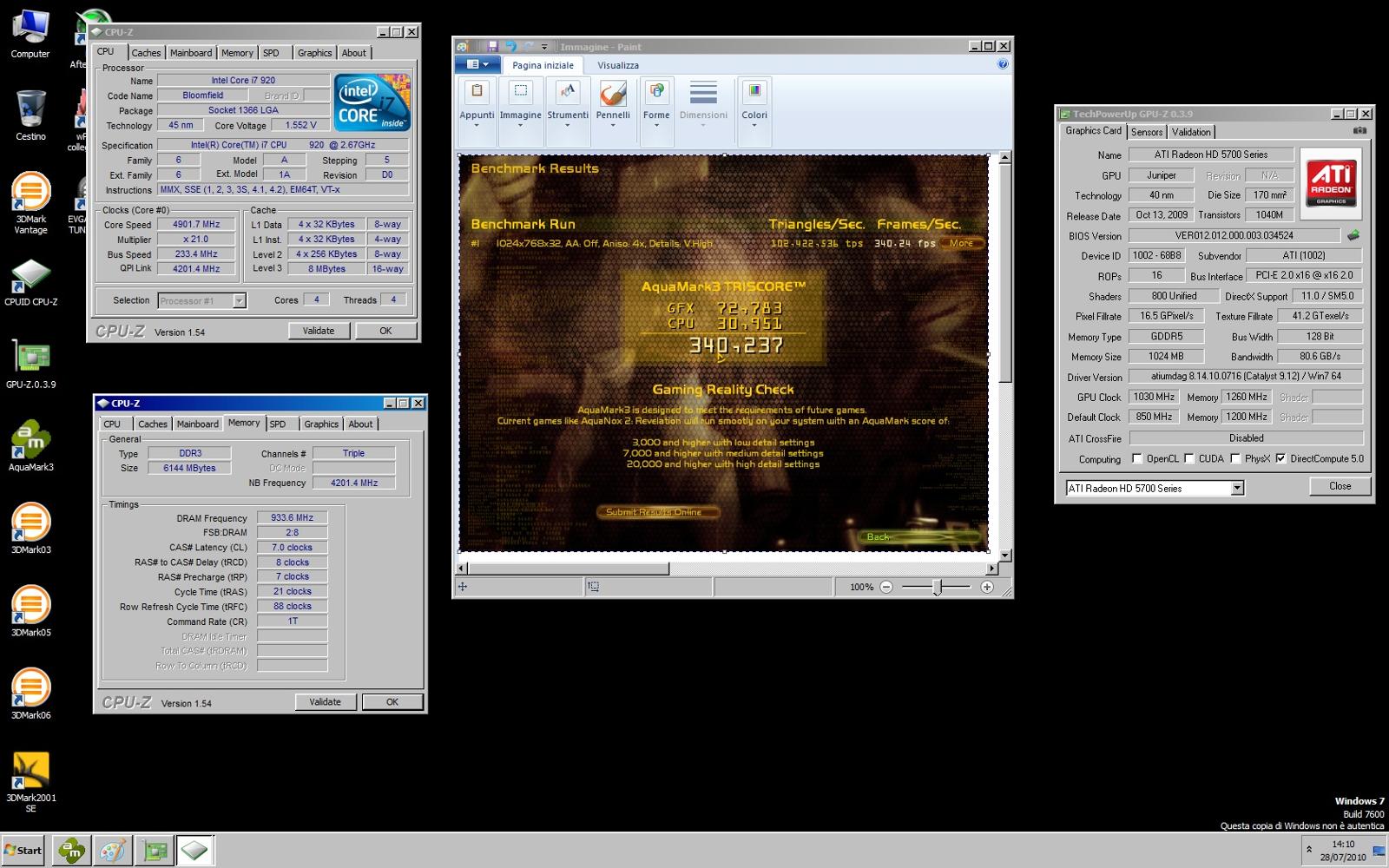The height and width of the screenshot is (868, 1389).
Task: Expand the Pennelli dropdown arrow
Action: pos(613,126)
